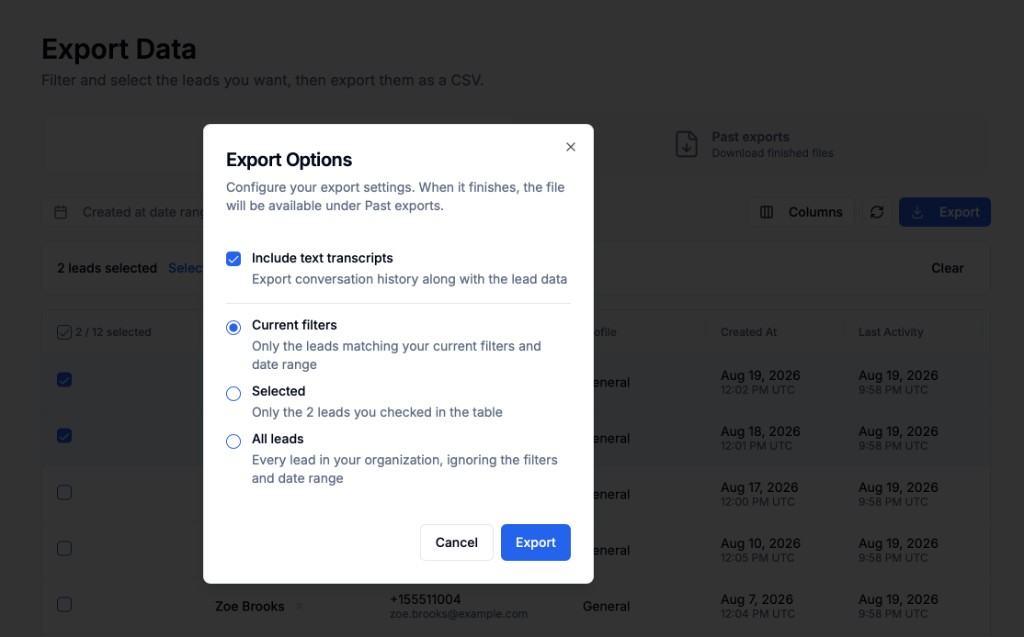Click the calendar icon in date range filter
The height and width of the screenshot is (637, 1024).
61,212
